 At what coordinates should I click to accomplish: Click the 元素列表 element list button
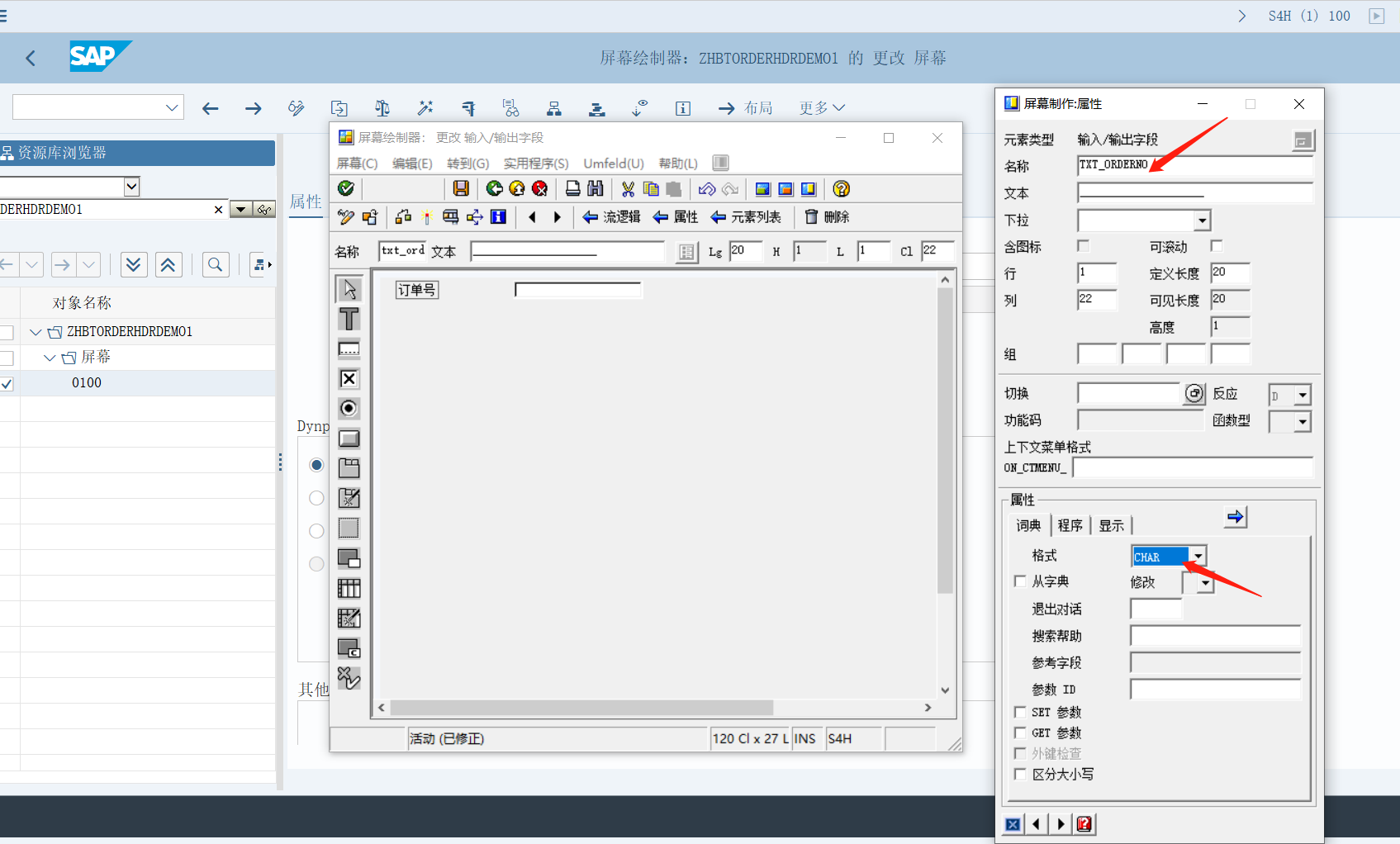746,217
